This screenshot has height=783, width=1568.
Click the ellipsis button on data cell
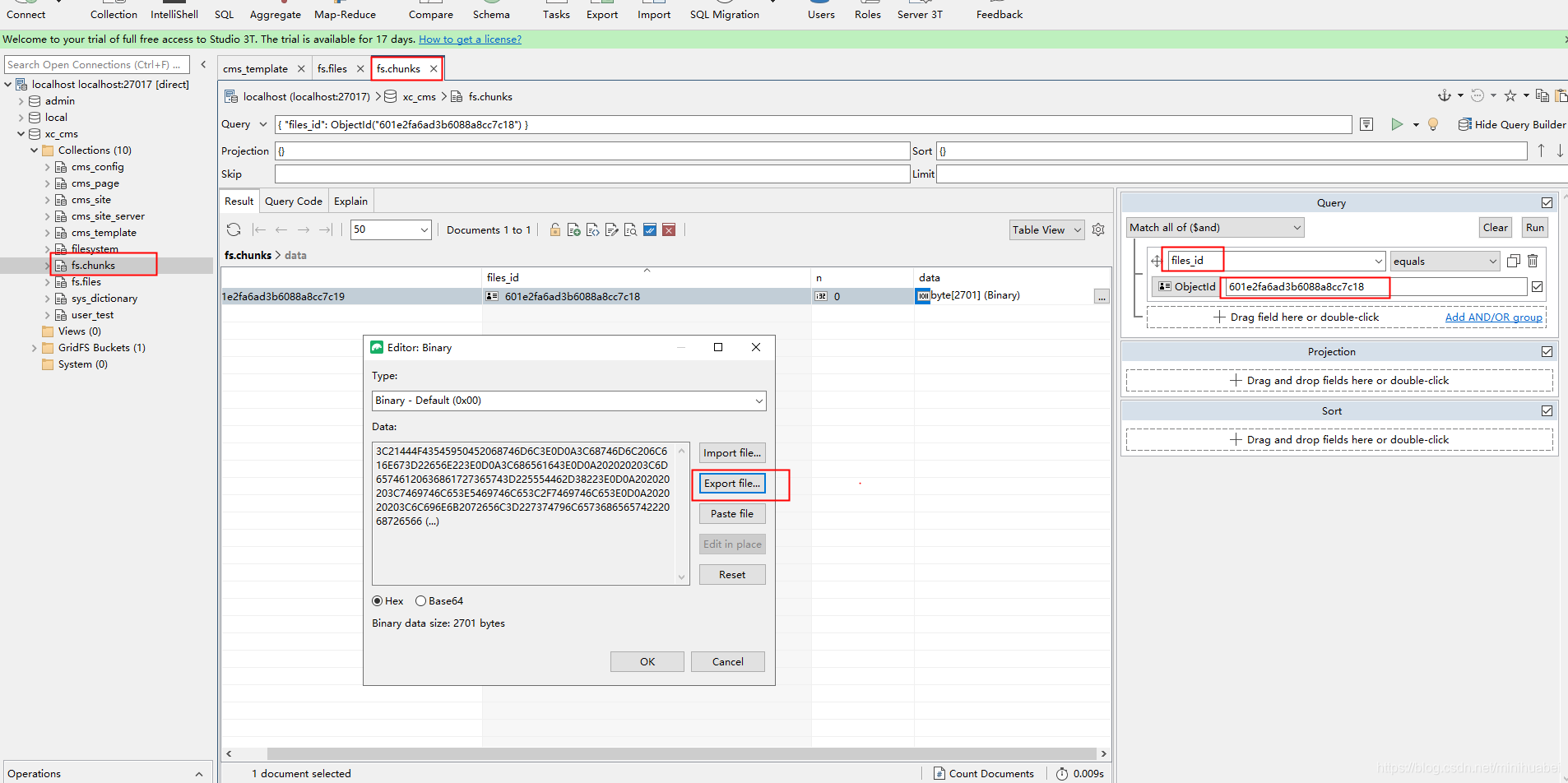tap(1102, 297)
